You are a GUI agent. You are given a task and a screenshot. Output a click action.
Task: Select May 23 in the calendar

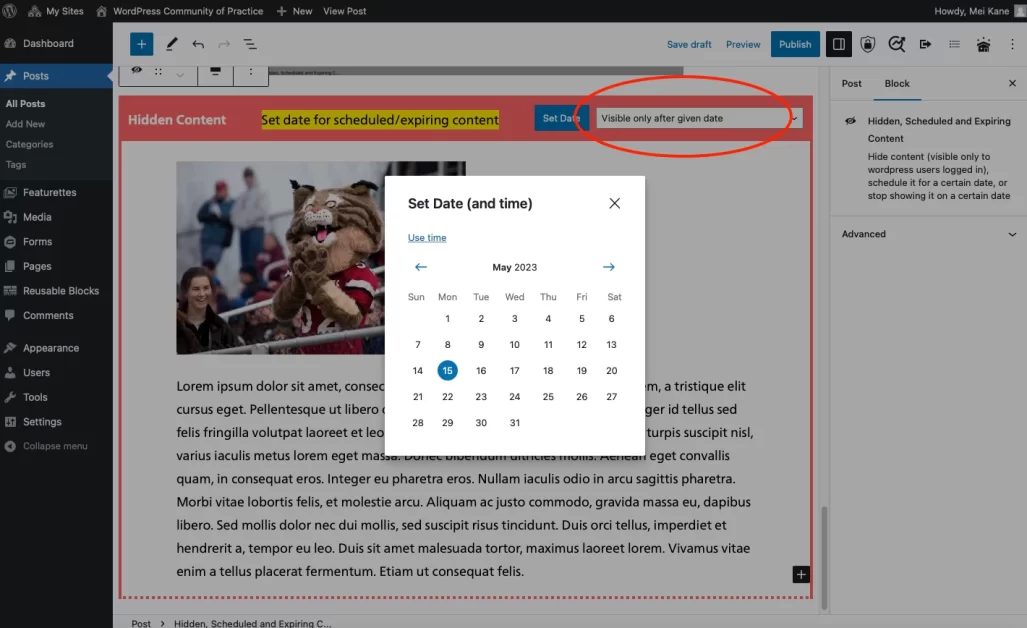481,397
